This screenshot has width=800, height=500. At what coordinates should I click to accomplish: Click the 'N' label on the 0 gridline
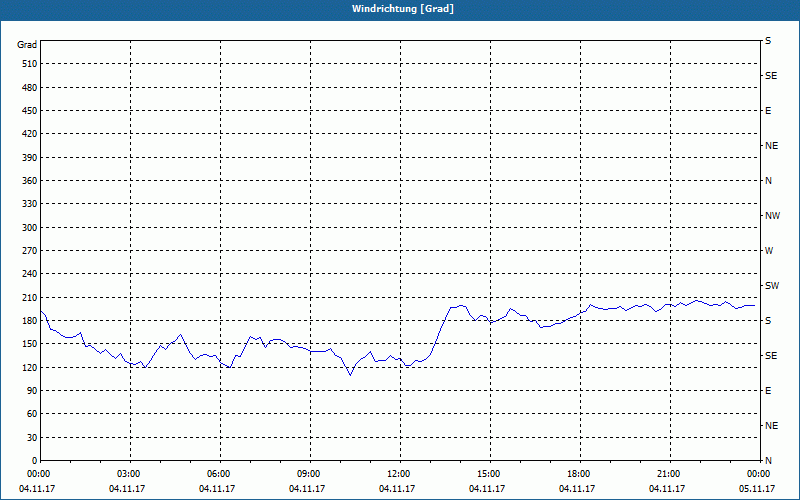[768, 461]
